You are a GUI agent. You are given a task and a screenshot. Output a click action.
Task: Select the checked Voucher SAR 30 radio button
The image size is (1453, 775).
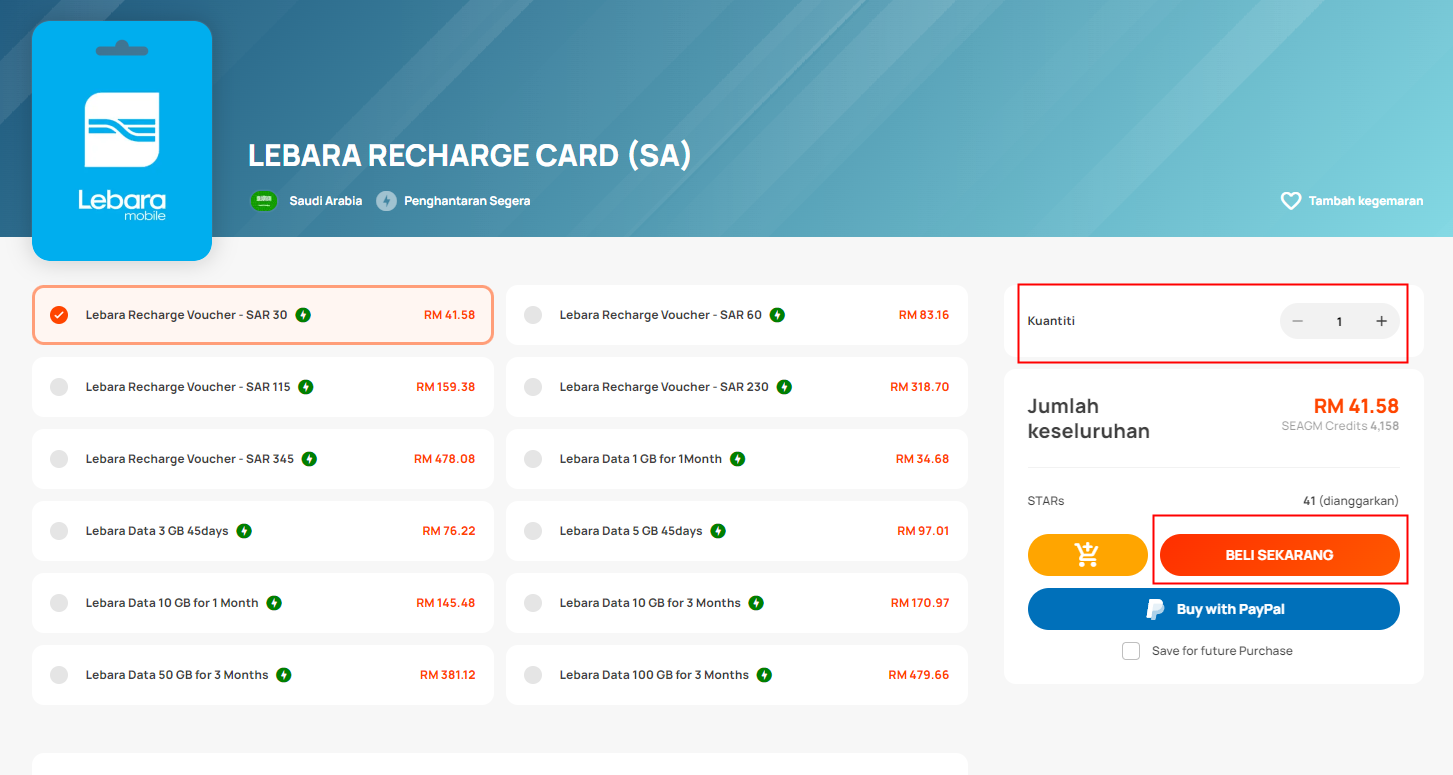tap(59, 315)
